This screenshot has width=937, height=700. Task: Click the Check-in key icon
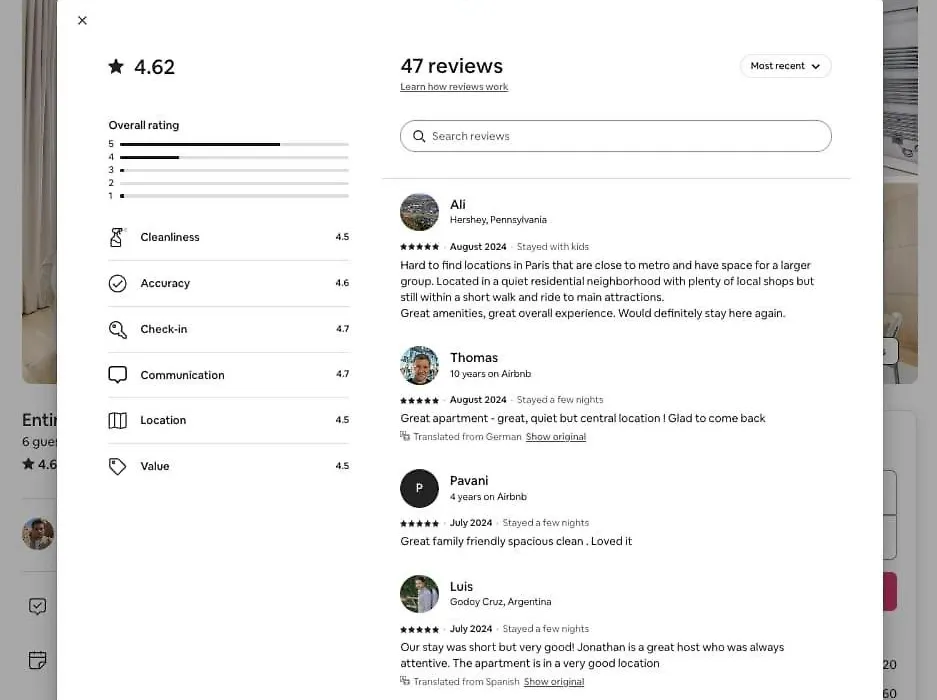click(118, 329)
